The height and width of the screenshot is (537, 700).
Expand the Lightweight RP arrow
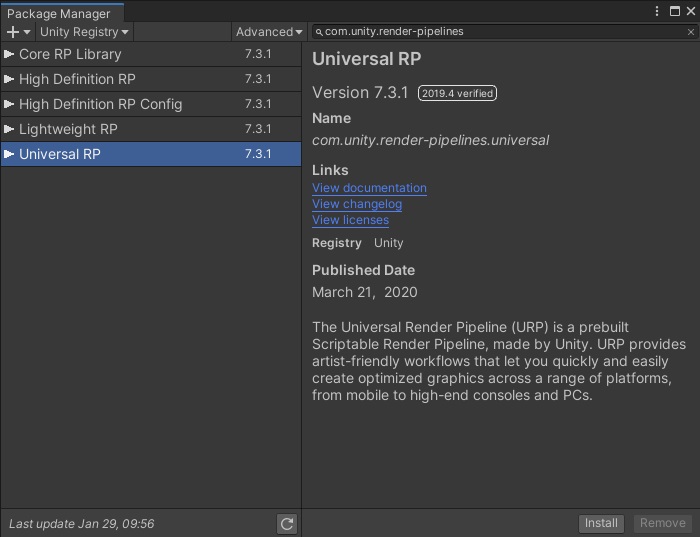pos(8,129)
